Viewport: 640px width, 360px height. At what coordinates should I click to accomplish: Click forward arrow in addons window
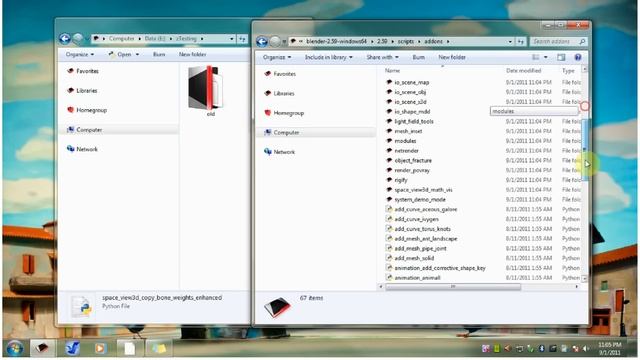tap(276, 41)
